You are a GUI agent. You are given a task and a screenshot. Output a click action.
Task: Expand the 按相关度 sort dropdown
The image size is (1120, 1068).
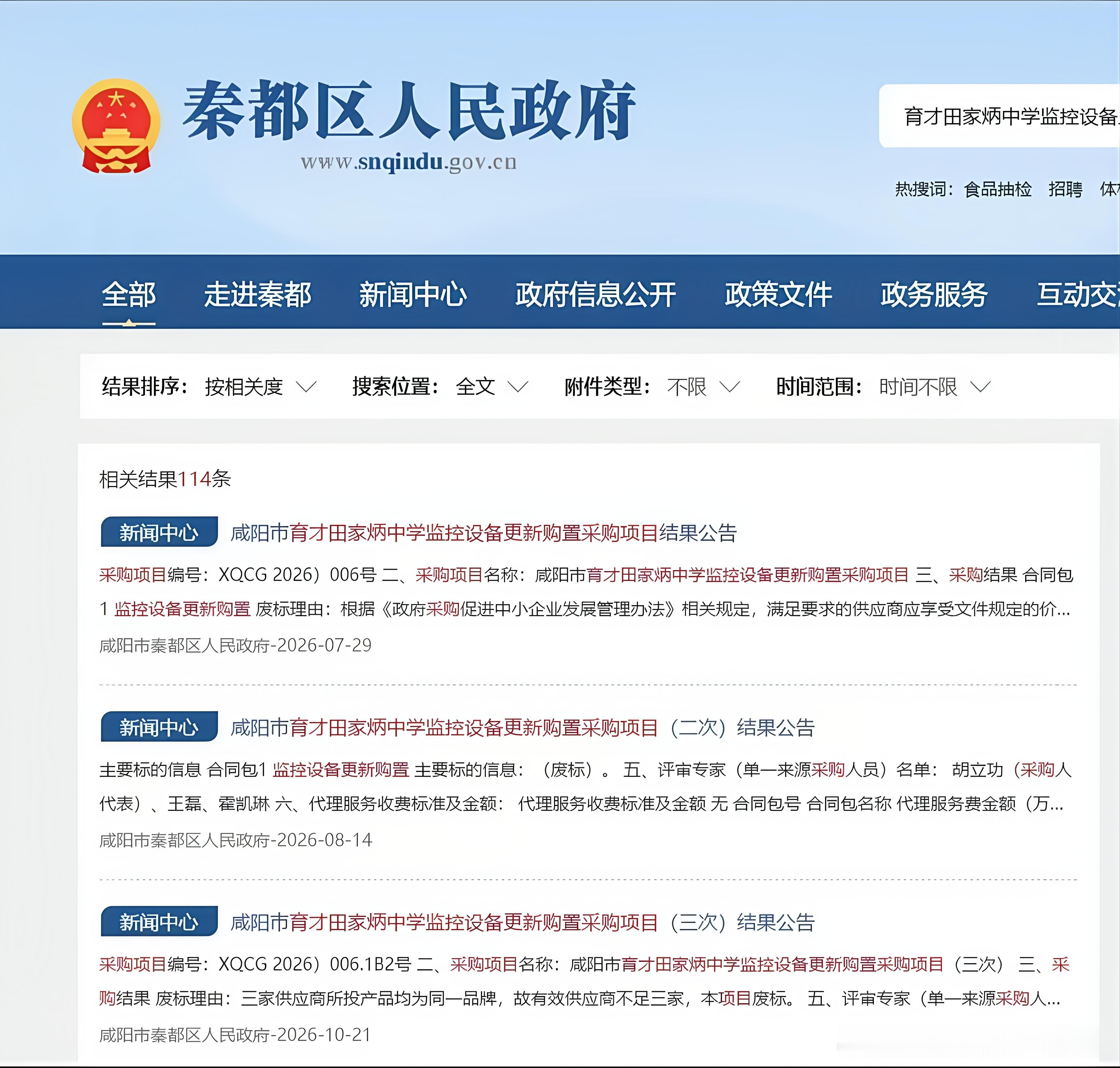pyautogui.click(x=260, y=387)
